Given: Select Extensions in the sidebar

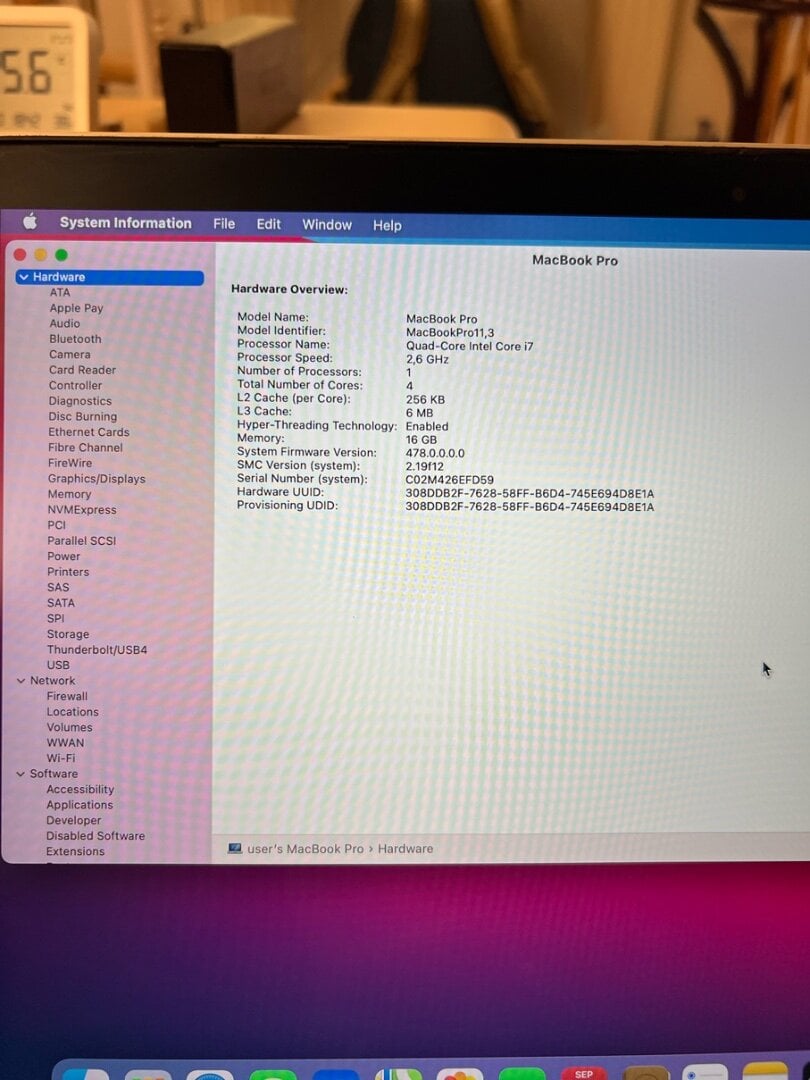Looking at the screenshot, I should click(75, 851).
